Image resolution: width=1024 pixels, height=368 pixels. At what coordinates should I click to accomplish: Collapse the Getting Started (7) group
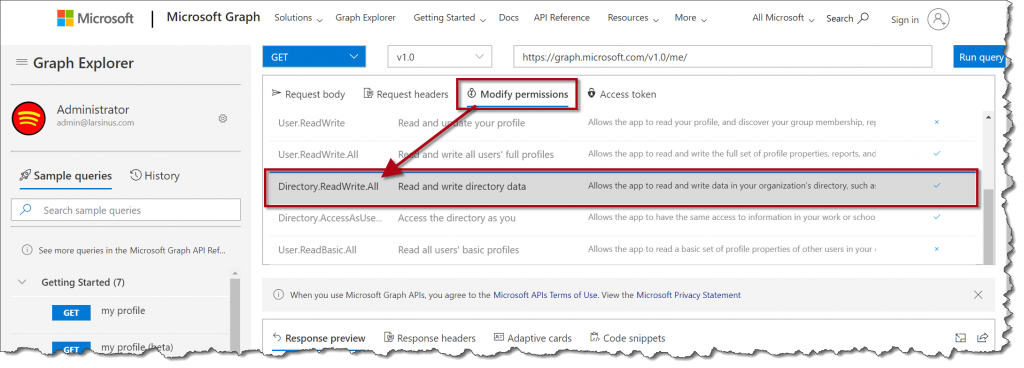pos(22,283)
